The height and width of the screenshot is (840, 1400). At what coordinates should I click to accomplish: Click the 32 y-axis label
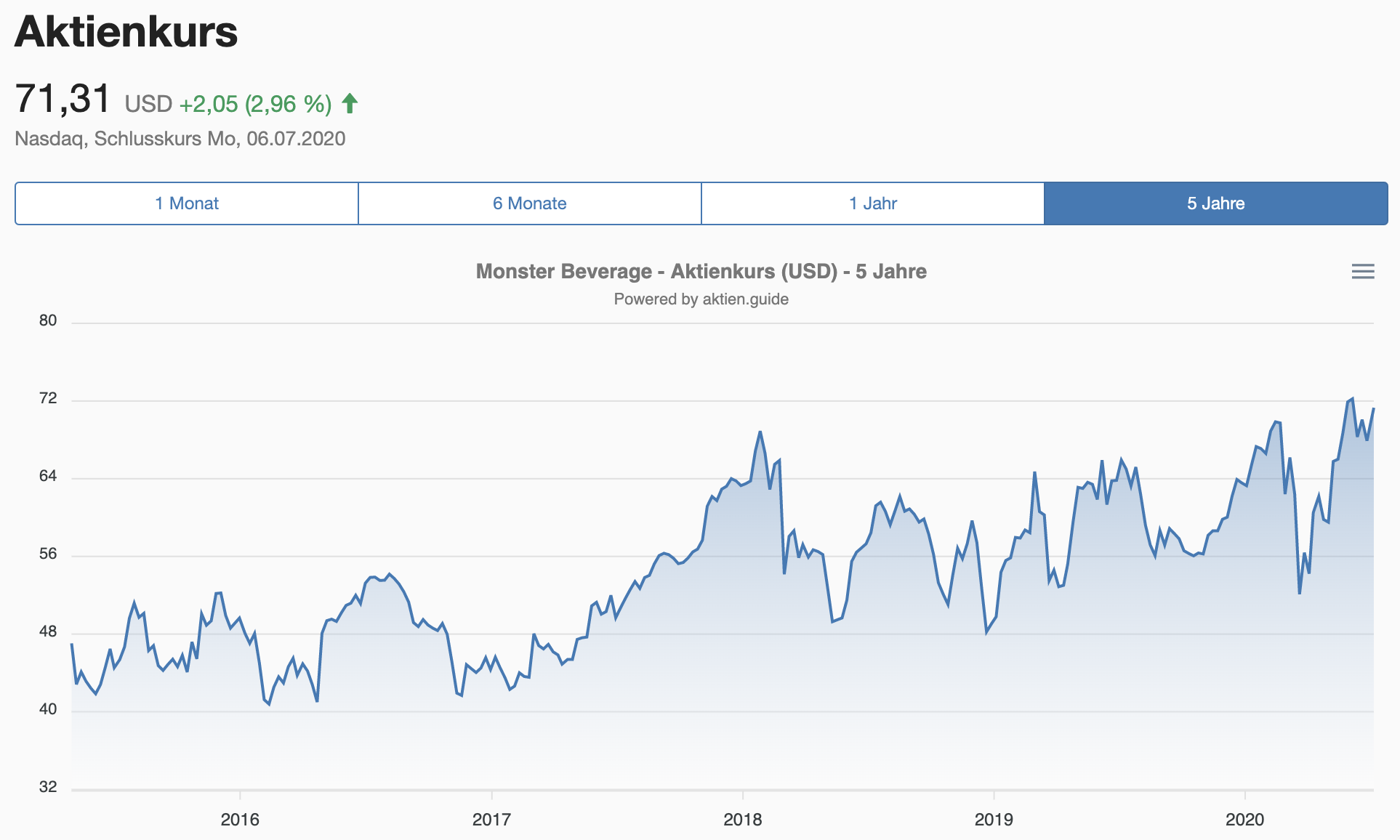pyautogui.click(x=48, y=787)
